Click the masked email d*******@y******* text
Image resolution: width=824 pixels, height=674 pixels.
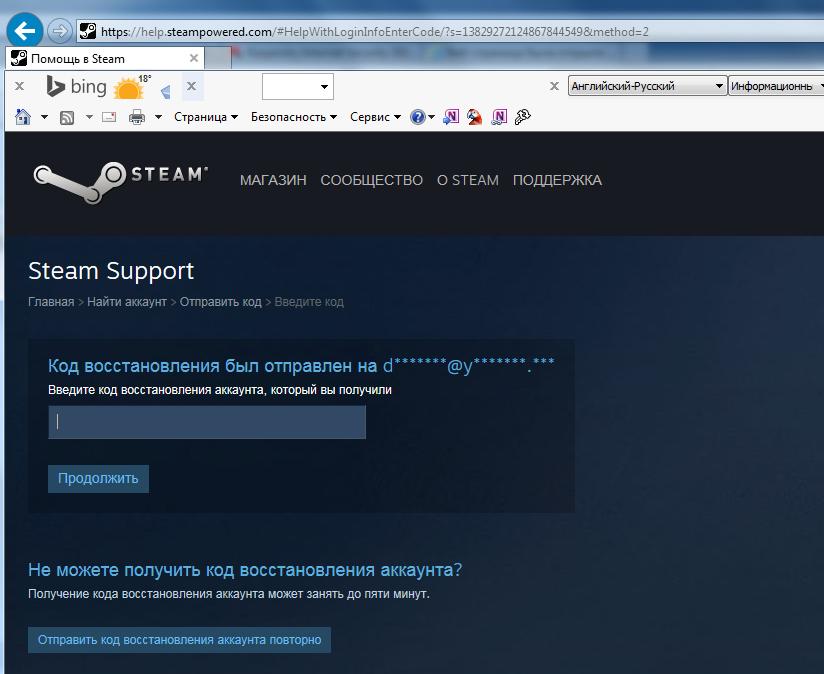click(x=468, y=365)
